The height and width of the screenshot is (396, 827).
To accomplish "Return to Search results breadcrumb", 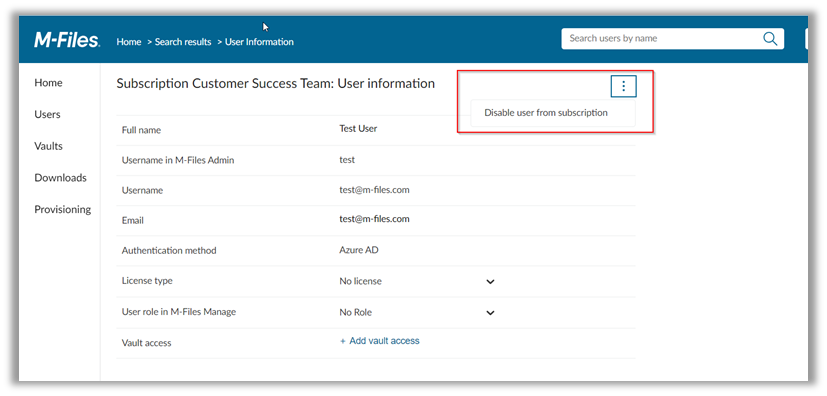I will click(x=183, y=42).
